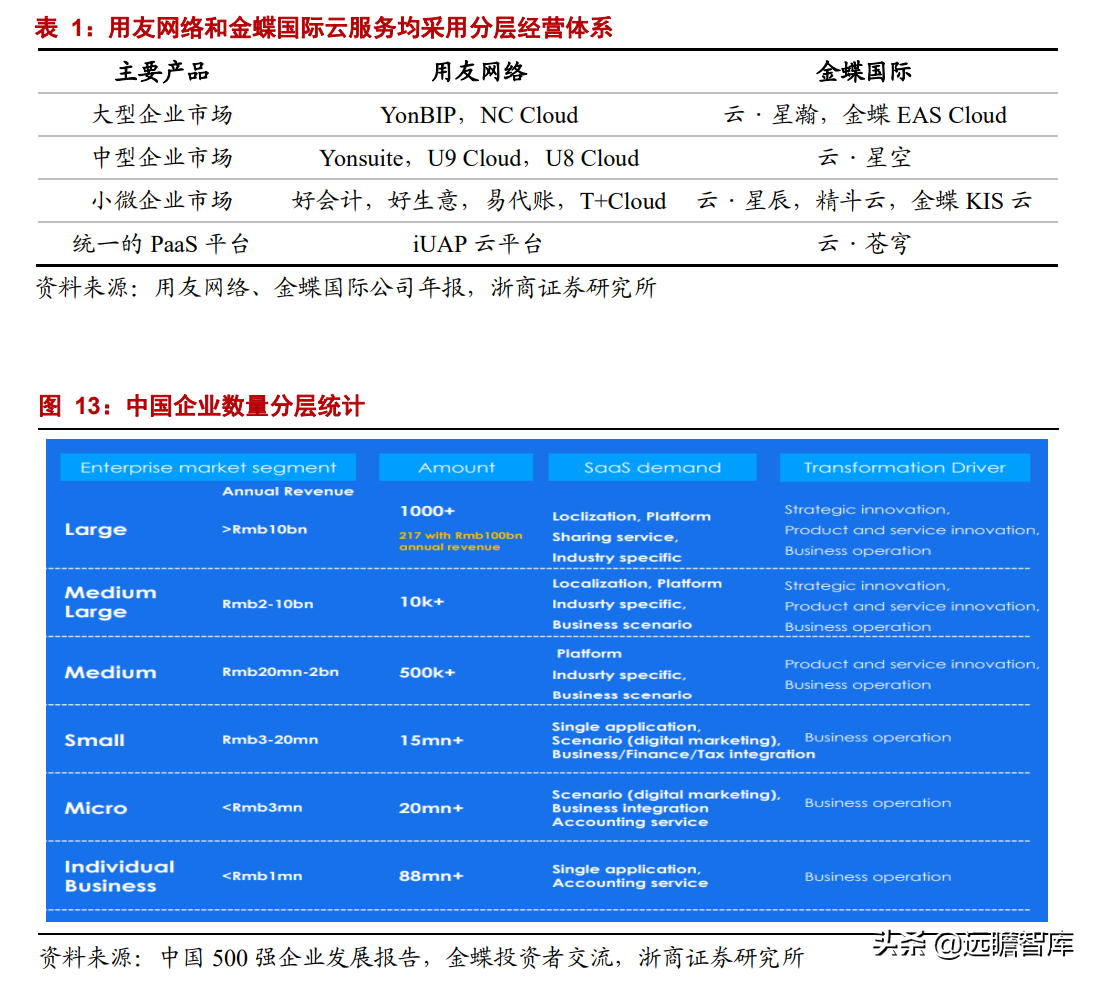
Task: Click the 'SaaS demand' header box
Action: (653, 467)
